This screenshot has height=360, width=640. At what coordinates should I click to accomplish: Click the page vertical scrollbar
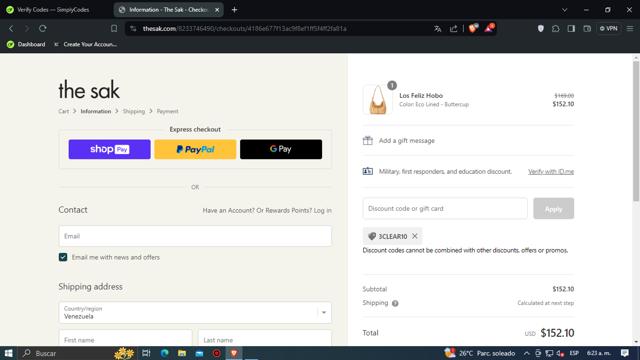pyautogui.click(x=636, y=131)
